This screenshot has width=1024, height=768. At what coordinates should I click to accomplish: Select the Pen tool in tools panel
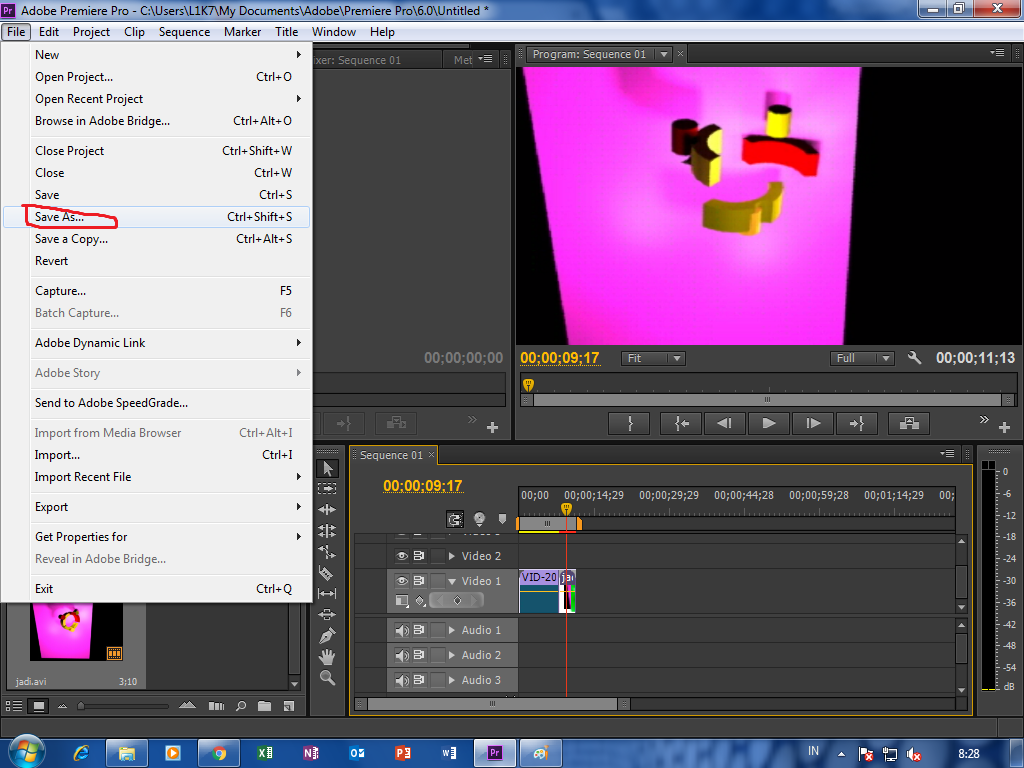pyautogui.click(x=328, y=636)
